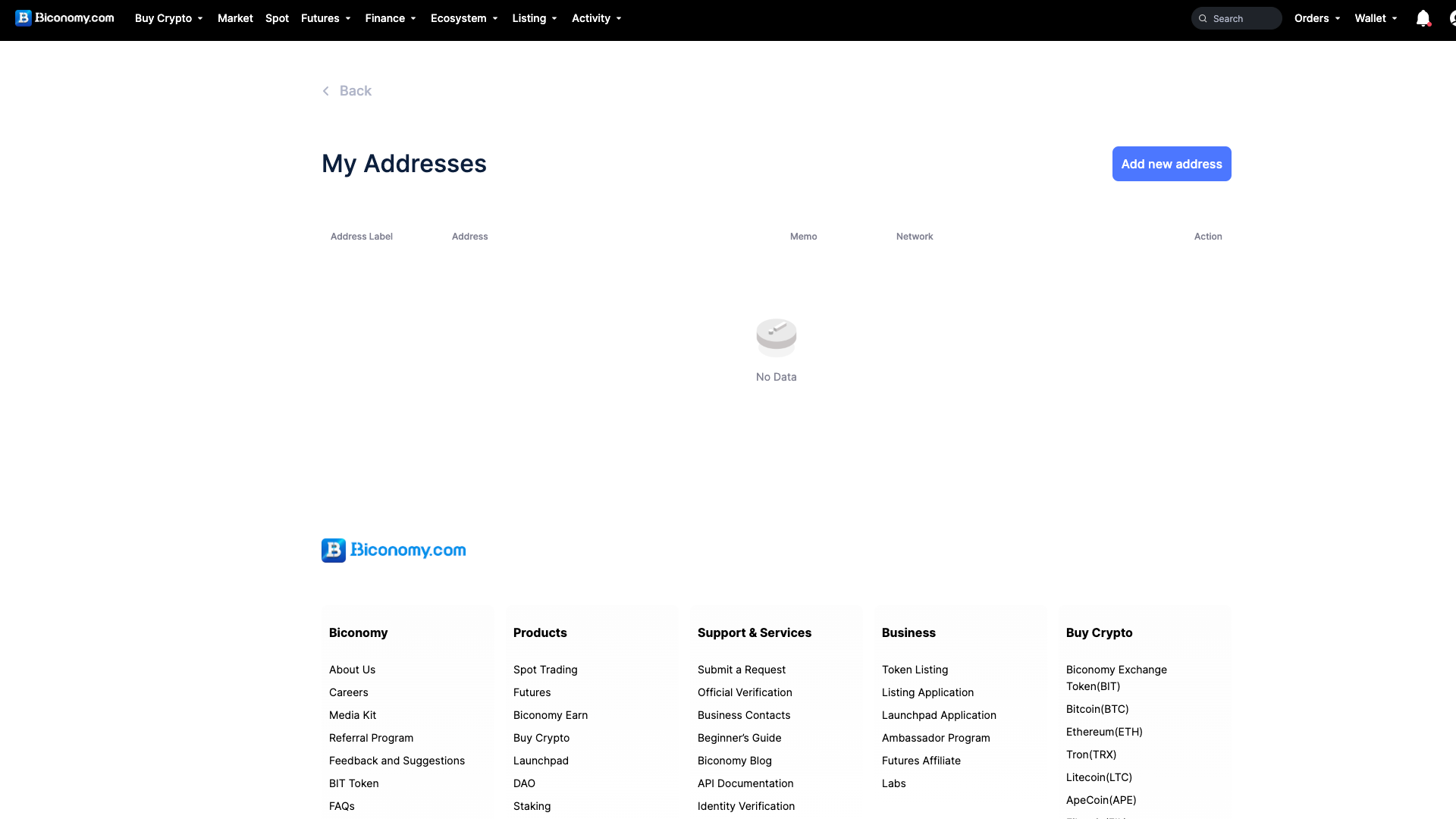Screen dimensions: 1456x819
Task: Open the Token Listing link
Action: (915, 670)
